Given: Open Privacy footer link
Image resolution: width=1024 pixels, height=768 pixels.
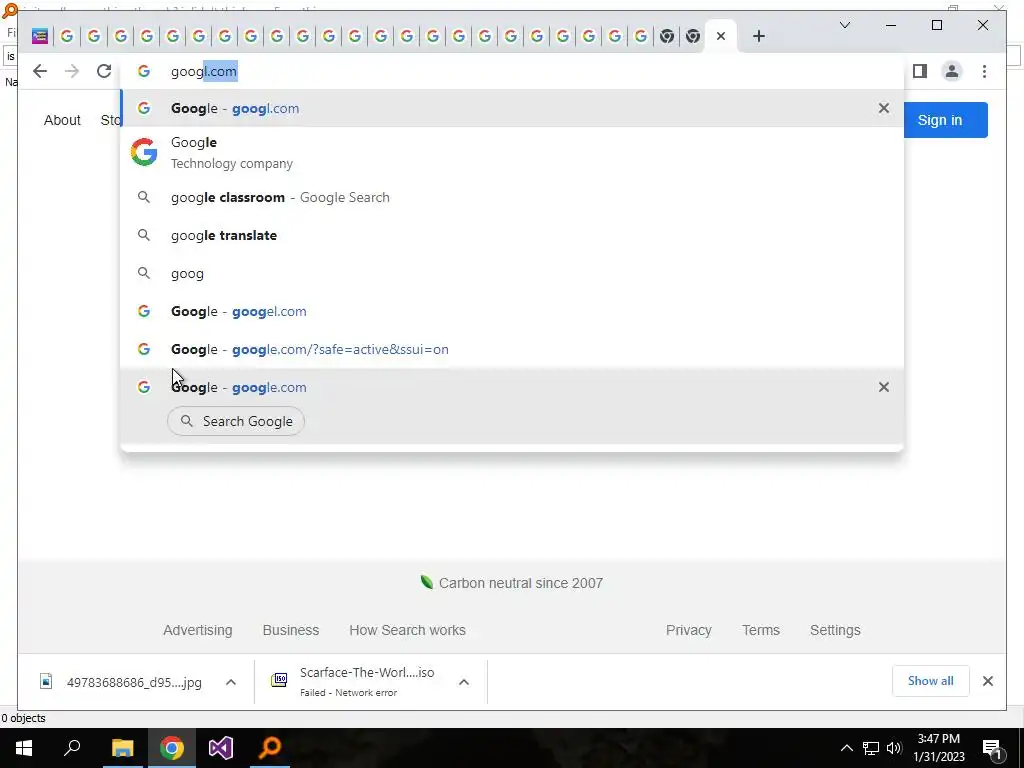Looking at the screenshot, I should click(688, 630).
